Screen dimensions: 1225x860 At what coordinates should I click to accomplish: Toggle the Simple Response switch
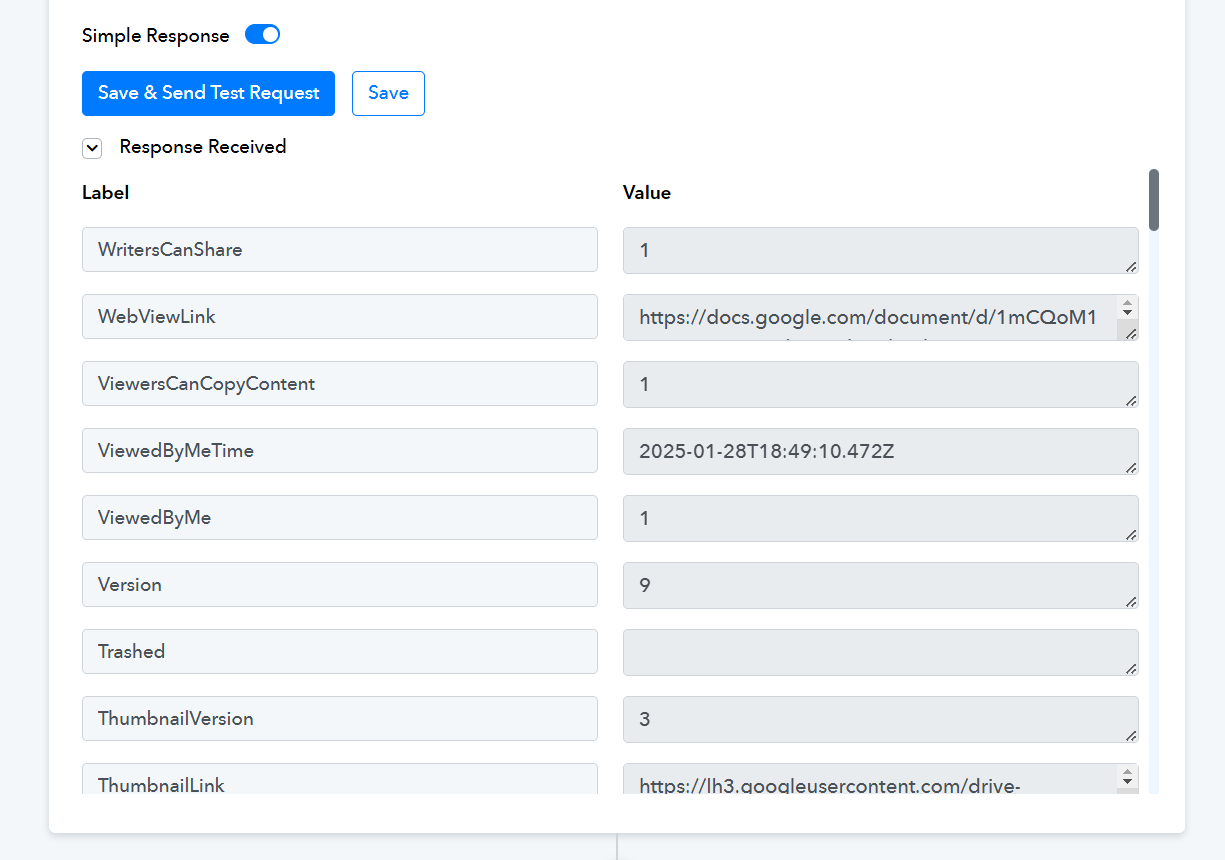(x=263, y=35)
